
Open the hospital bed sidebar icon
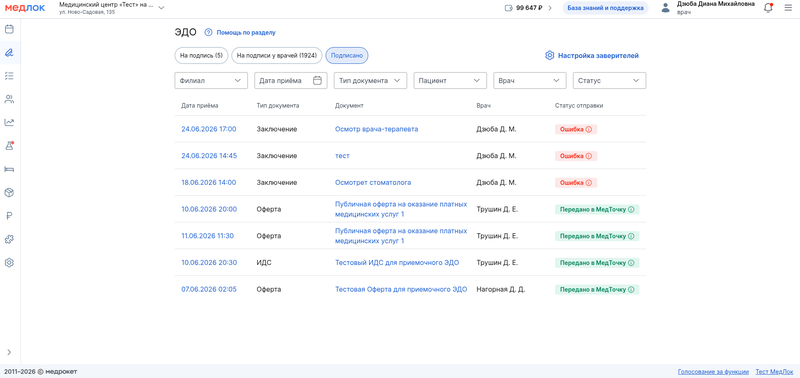(x=9, y=169)
